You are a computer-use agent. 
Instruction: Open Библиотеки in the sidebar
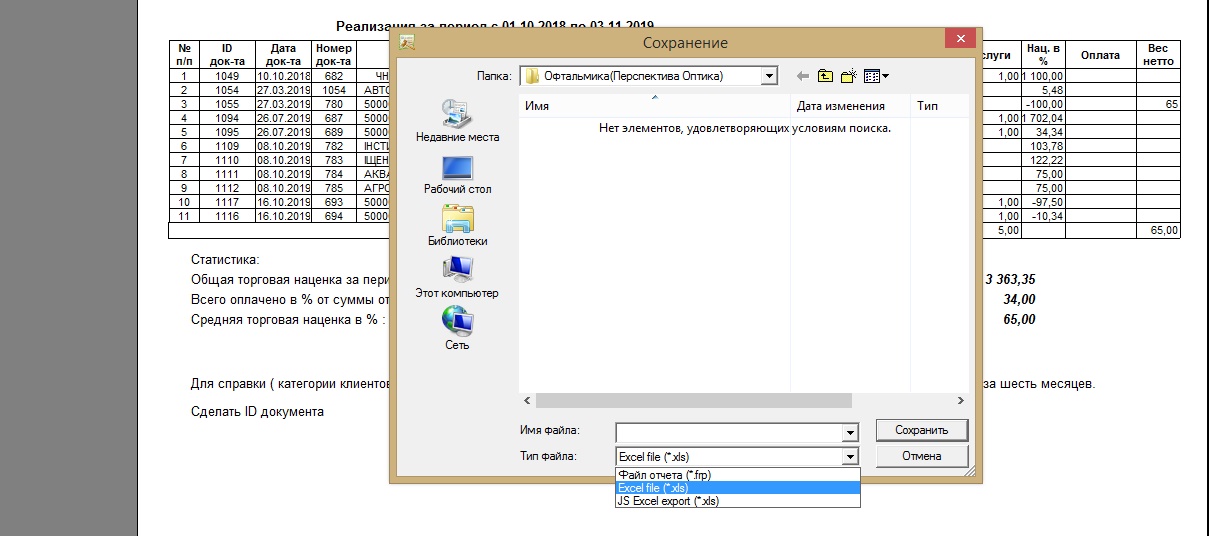(457, 224)
